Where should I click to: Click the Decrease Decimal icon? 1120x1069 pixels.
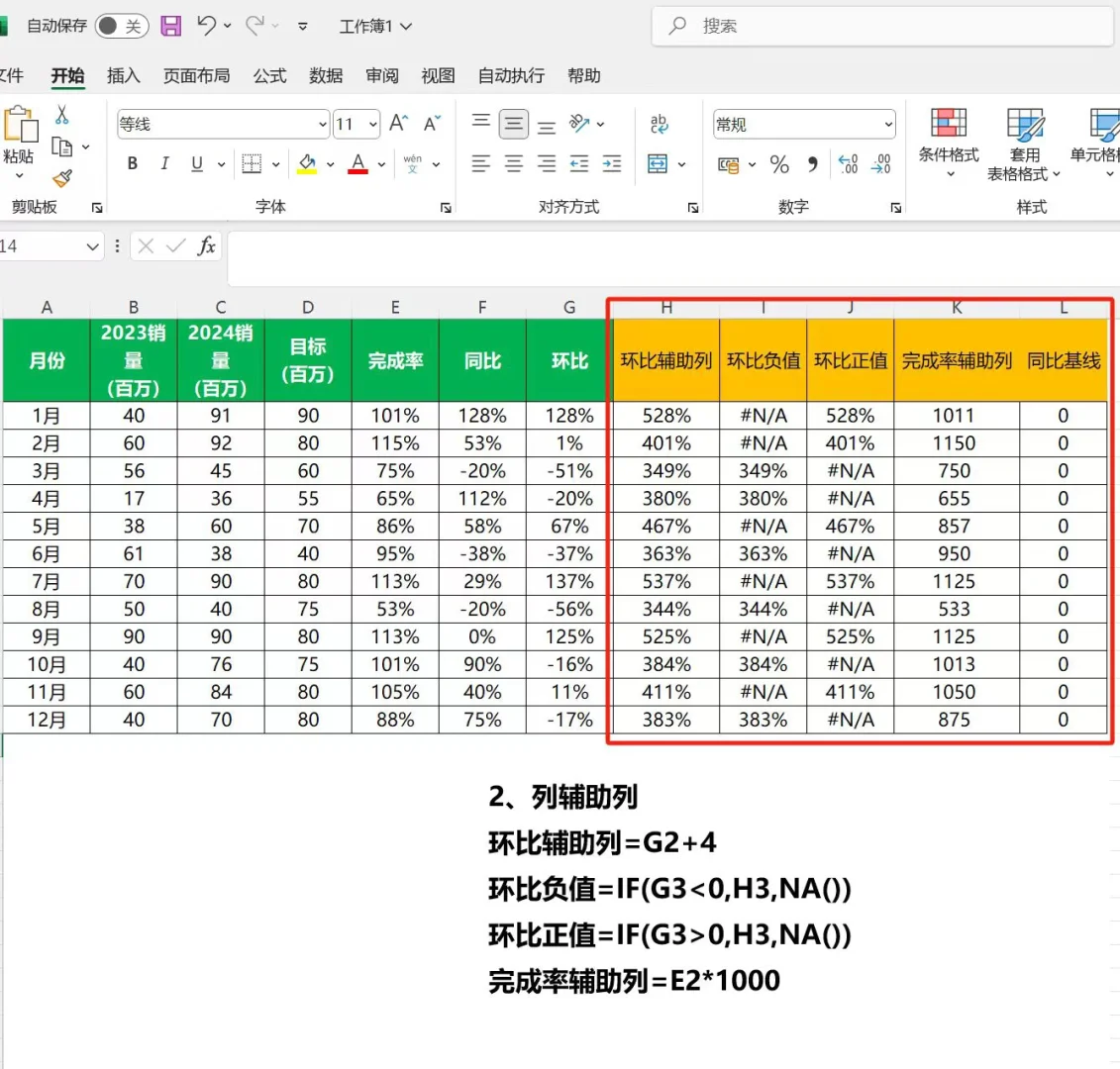point(881,164)
